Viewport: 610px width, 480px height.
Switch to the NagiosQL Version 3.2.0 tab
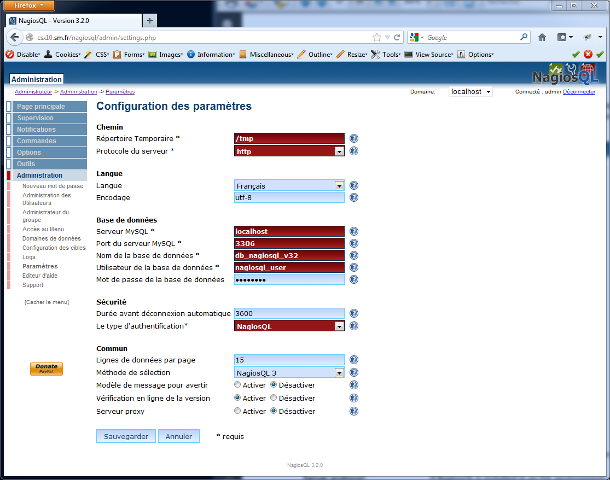[74, 21]
